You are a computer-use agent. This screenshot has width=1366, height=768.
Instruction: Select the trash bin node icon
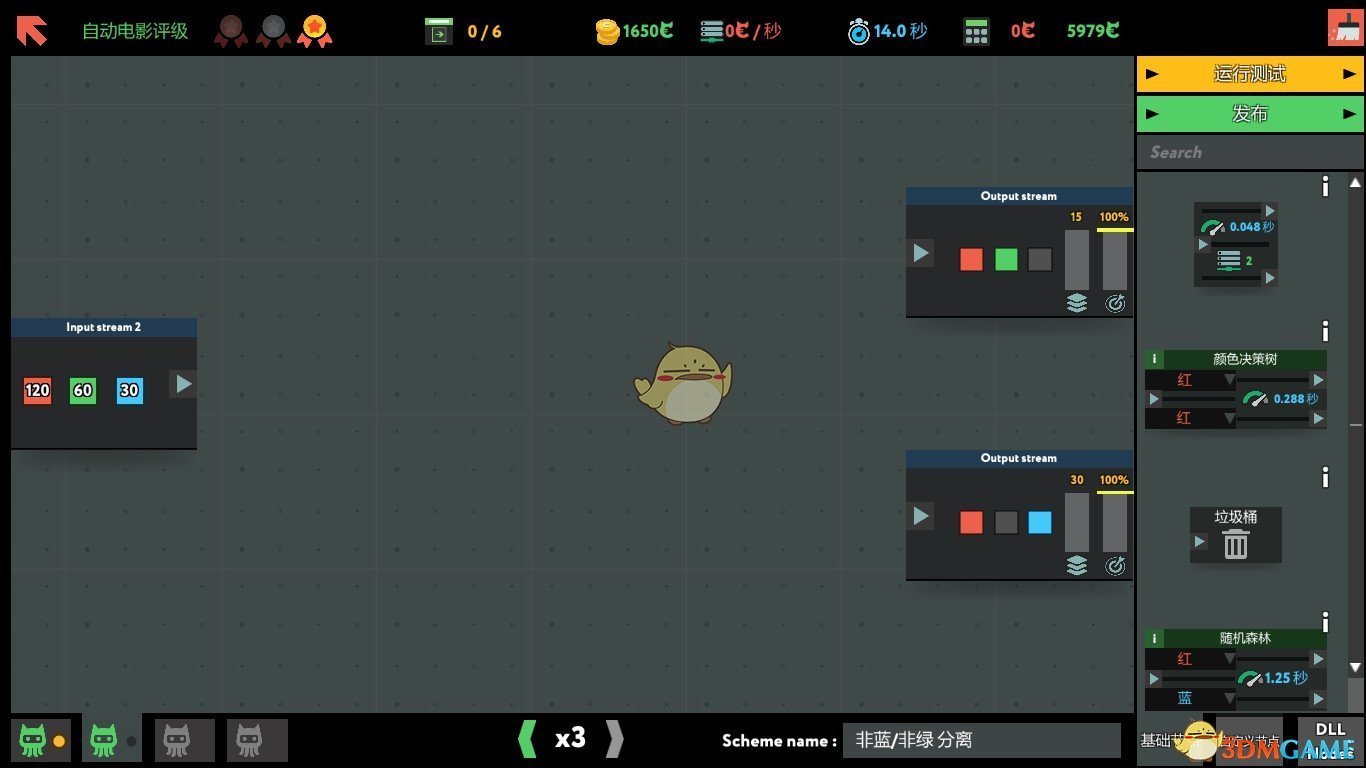[1236, 544]
